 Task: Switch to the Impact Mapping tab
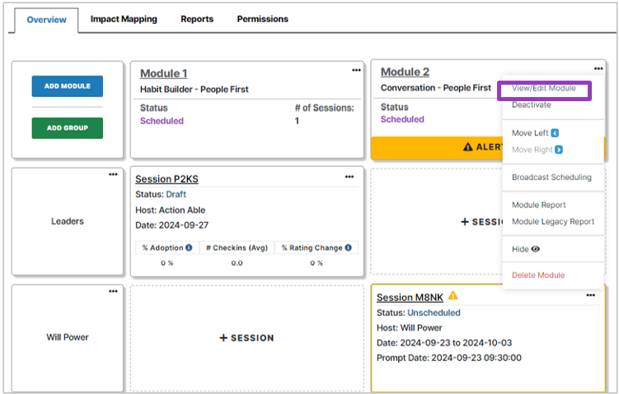(124, 19)
